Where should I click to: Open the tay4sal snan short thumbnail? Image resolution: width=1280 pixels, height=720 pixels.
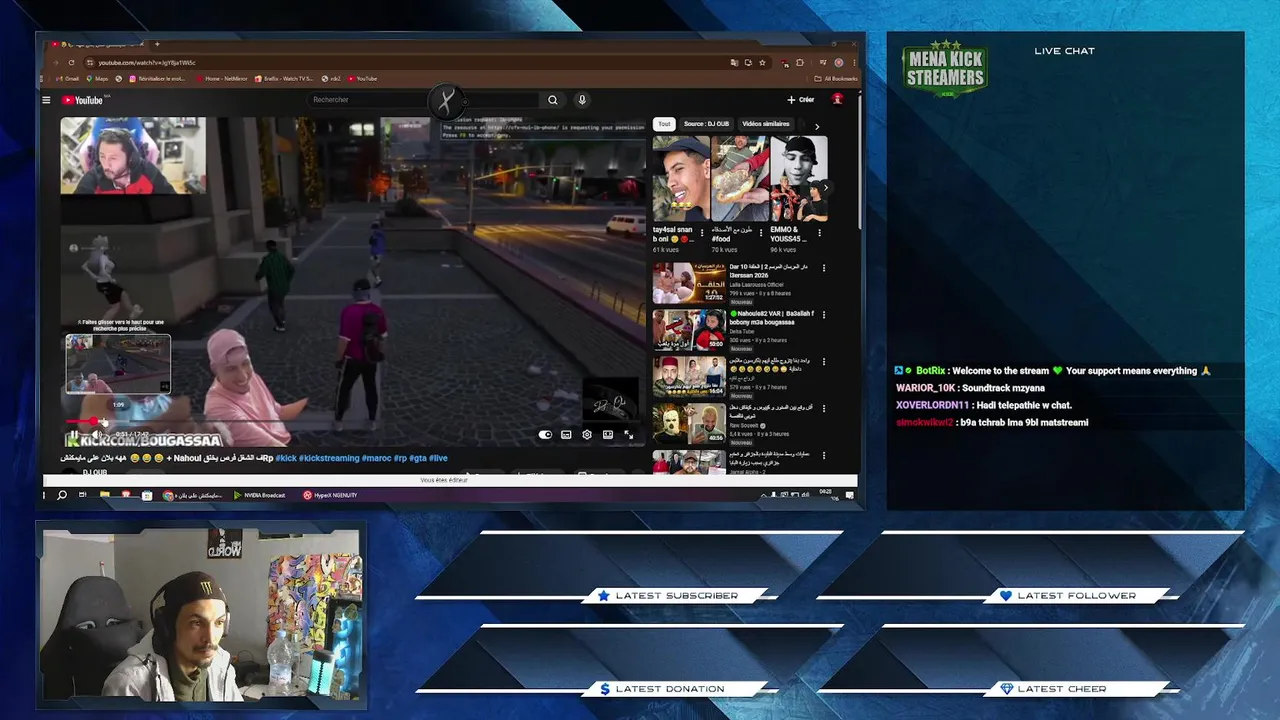tap(681, 179)
